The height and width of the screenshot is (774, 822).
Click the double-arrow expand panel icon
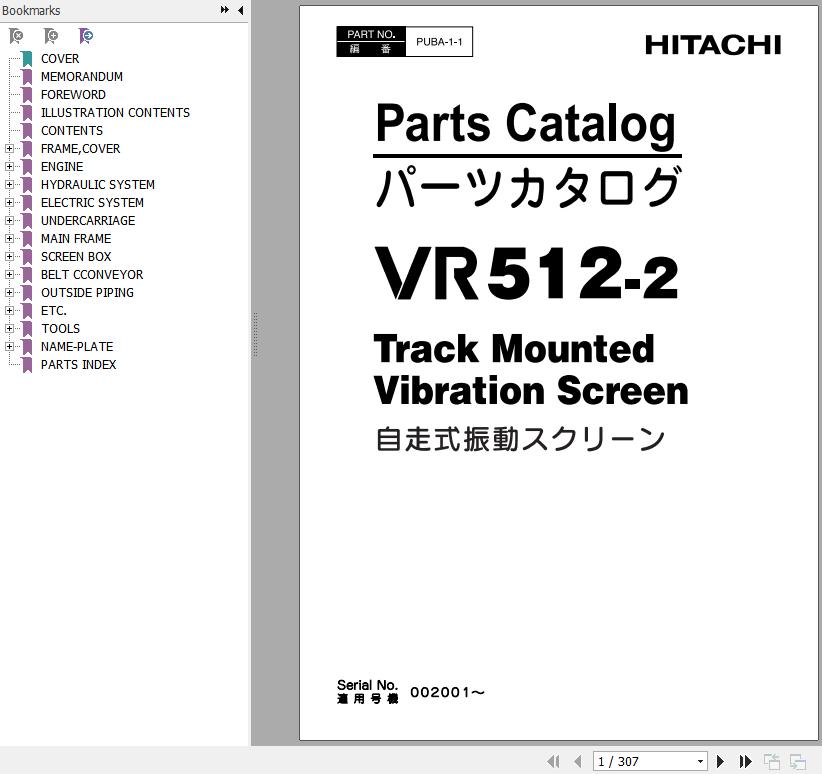coord(225,10)
